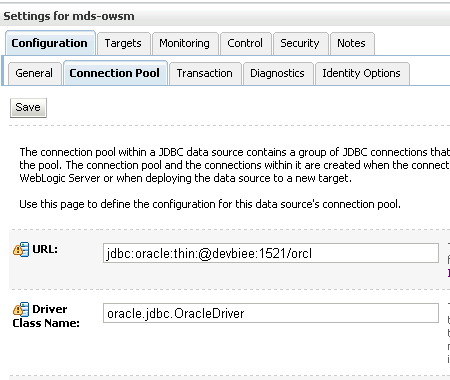
Task: Save the connection pool settings
Action: 28,108
